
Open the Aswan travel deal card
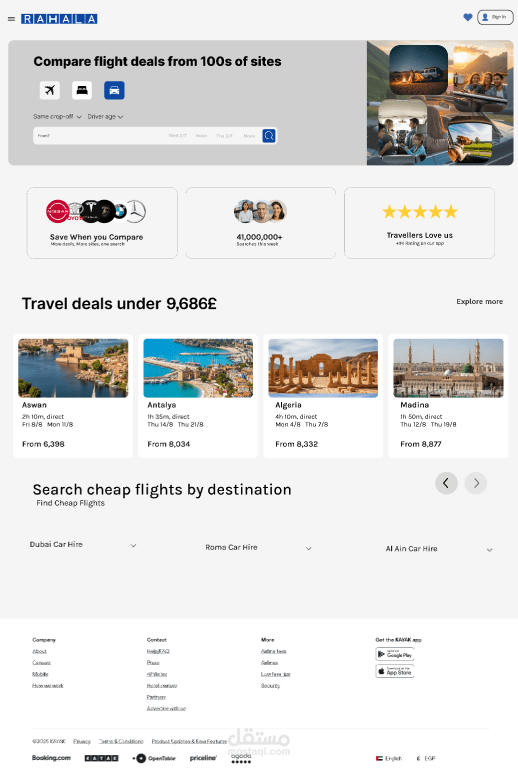tap(73, 396)
